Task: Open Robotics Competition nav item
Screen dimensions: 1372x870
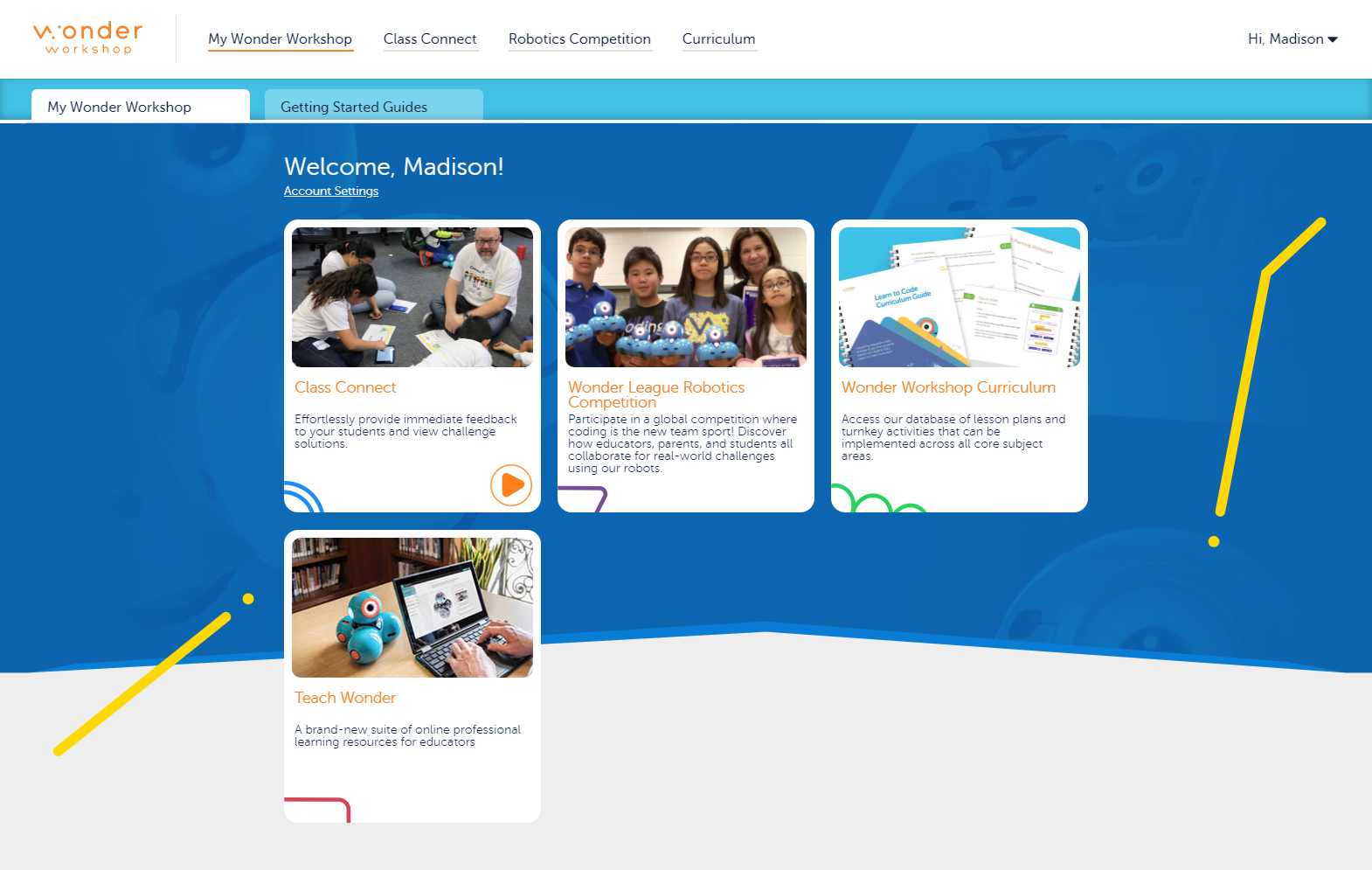Action: pyautogui.click(x=579, y=38)
